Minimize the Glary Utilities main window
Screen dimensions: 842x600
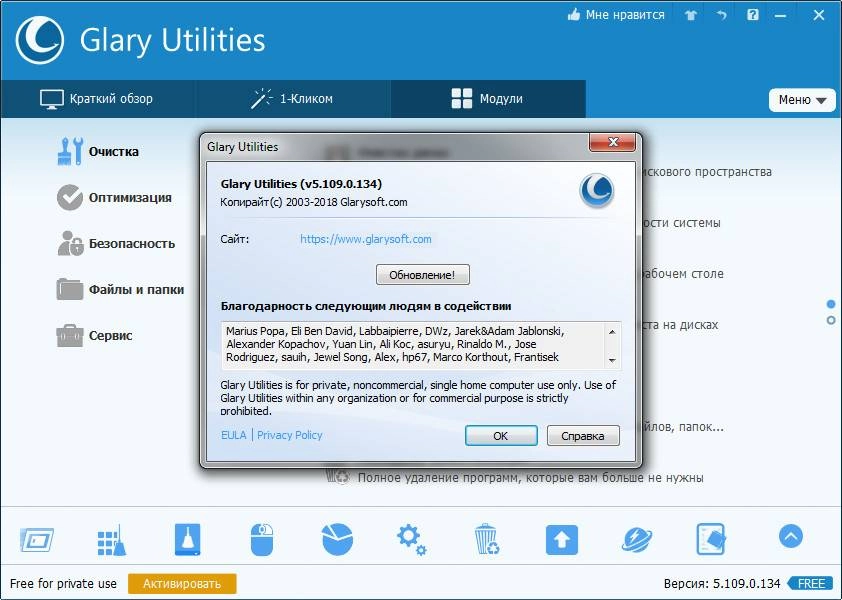(x=780, y=16)
